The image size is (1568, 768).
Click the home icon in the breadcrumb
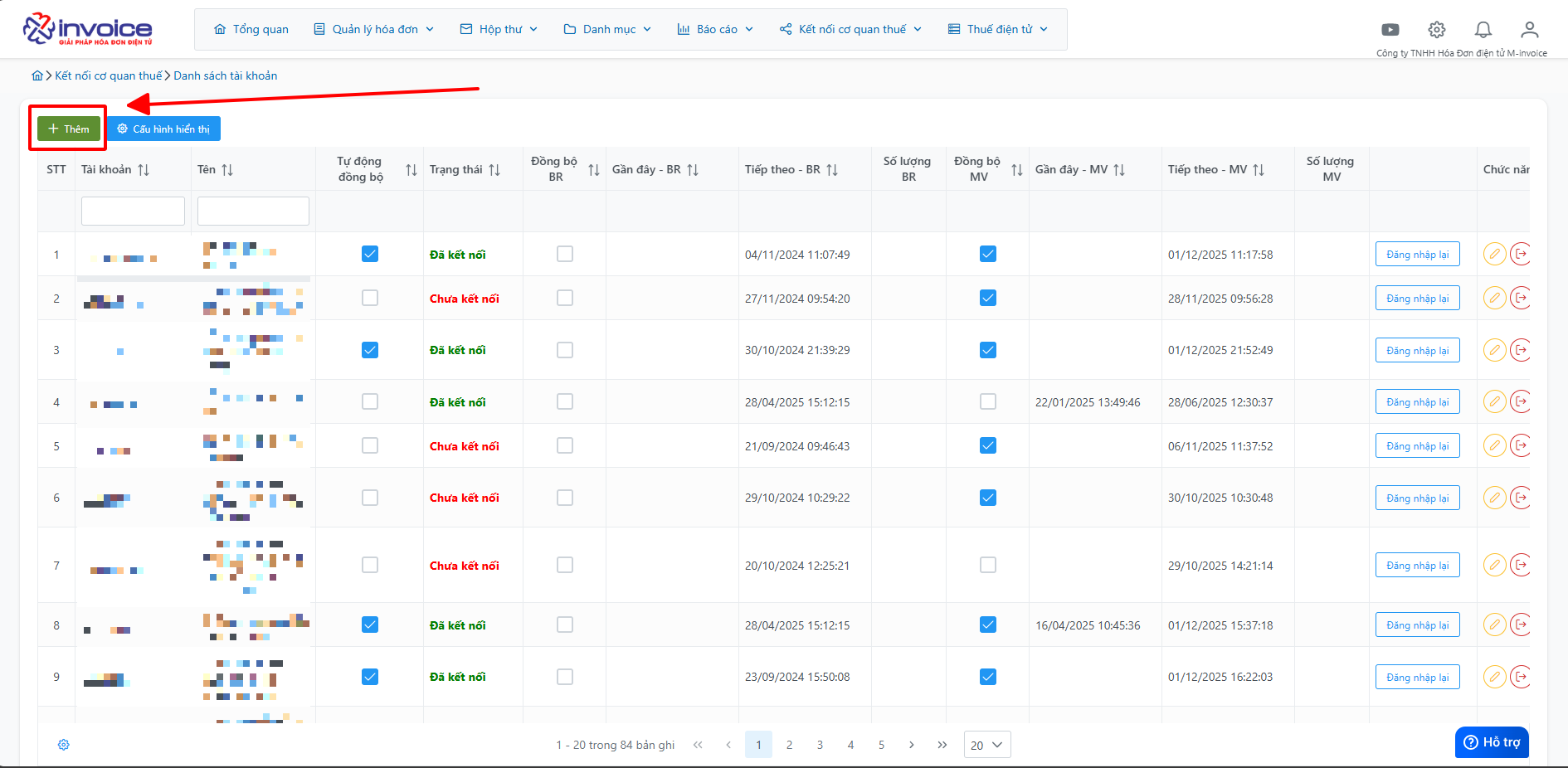tap(37, 75)
